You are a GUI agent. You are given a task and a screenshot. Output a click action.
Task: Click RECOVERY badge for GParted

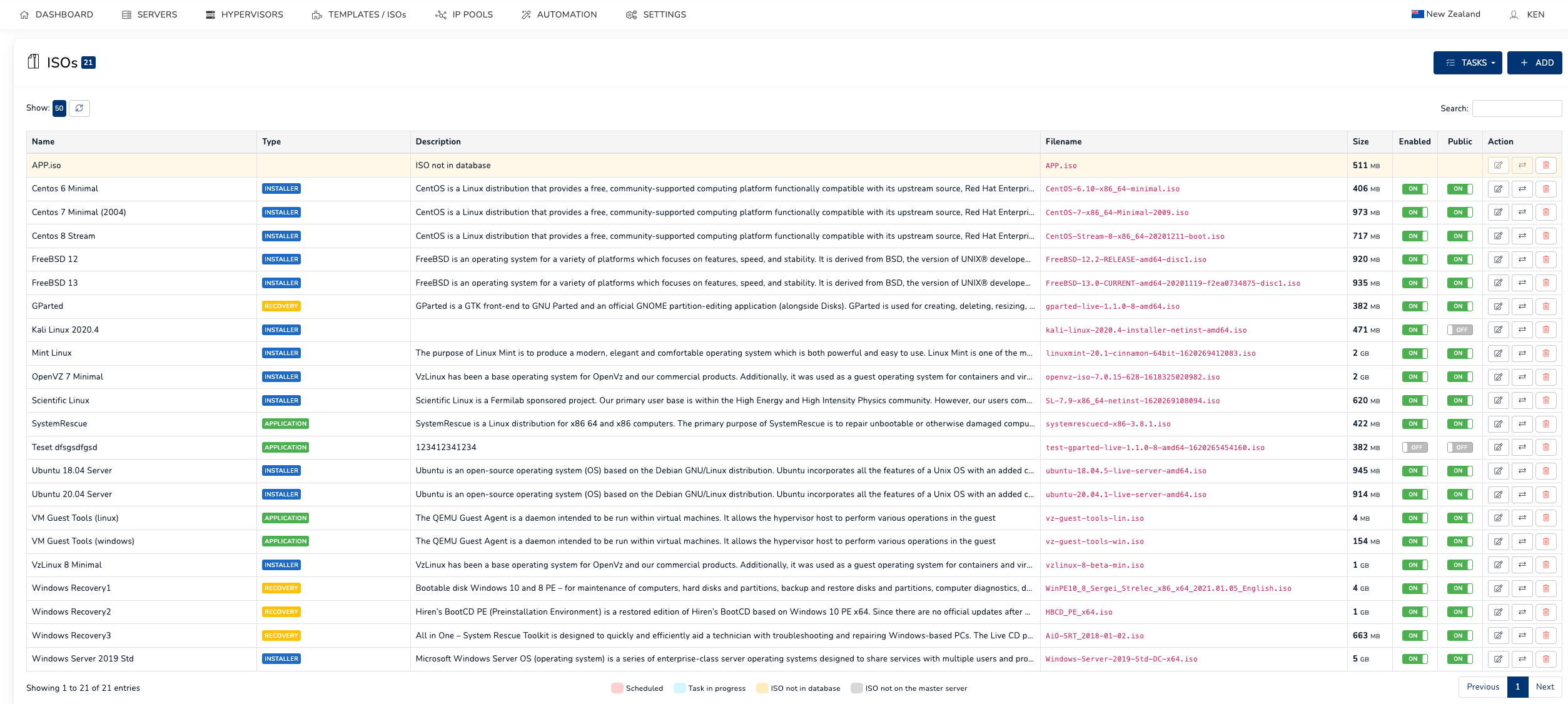pyautogui.click(x=281, y=306)
